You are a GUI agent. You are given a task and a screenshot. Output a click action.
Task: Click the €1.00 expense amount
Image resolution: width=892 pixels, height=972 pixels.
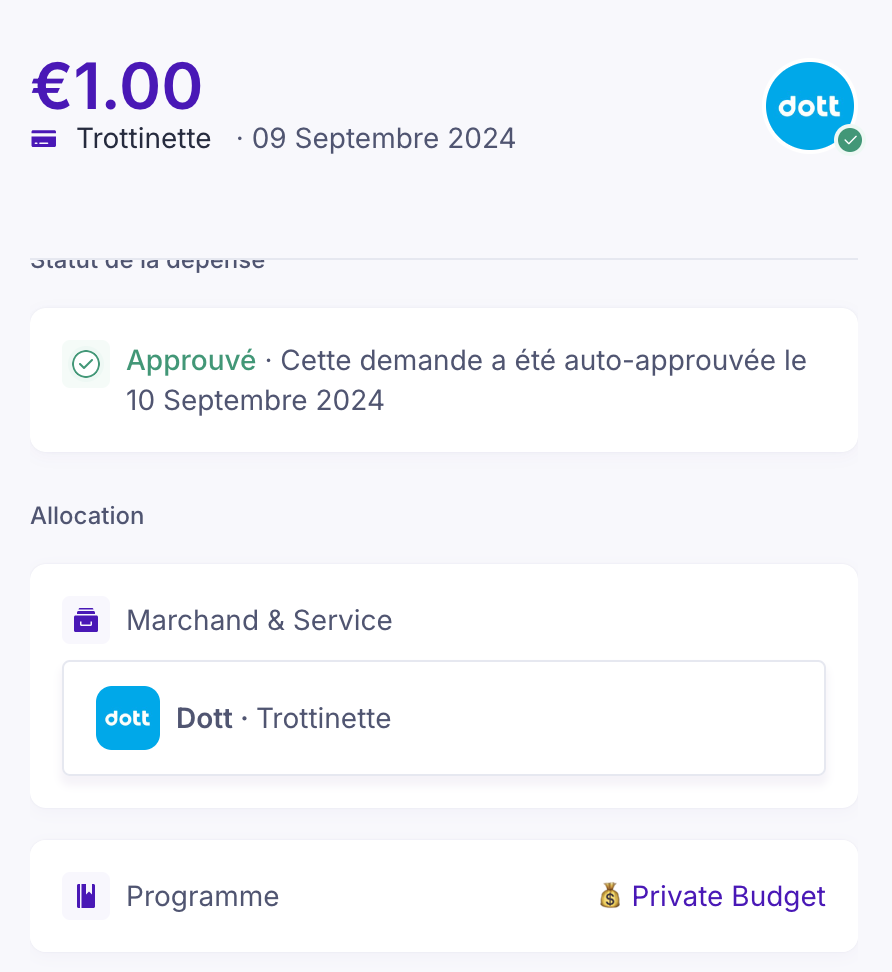117,86
